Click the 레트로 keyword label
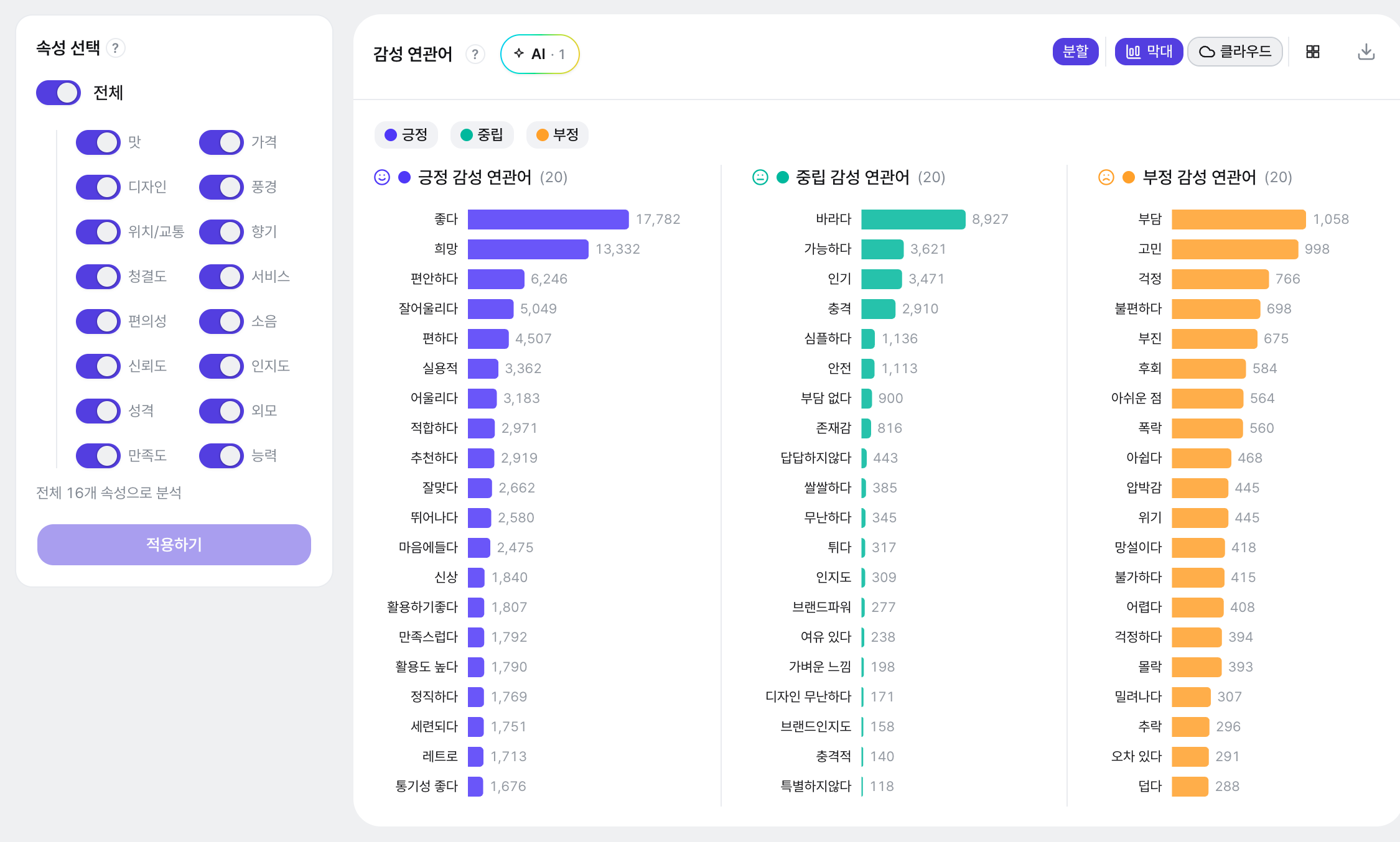 pos(440,757)
